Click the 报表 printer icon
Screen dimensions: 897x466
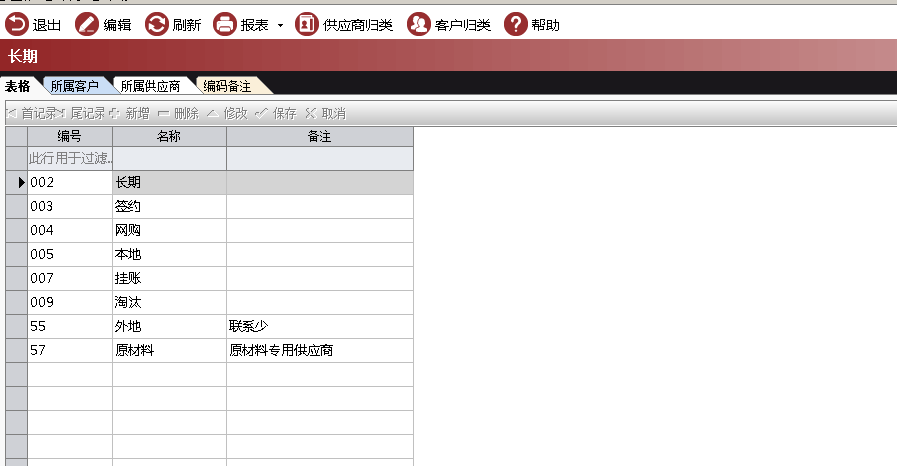click(225, 25)
